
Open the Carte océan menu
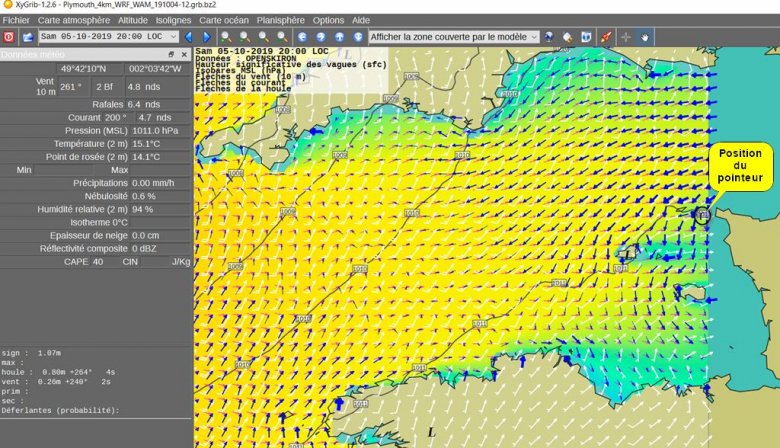click(x=224, y=20)
